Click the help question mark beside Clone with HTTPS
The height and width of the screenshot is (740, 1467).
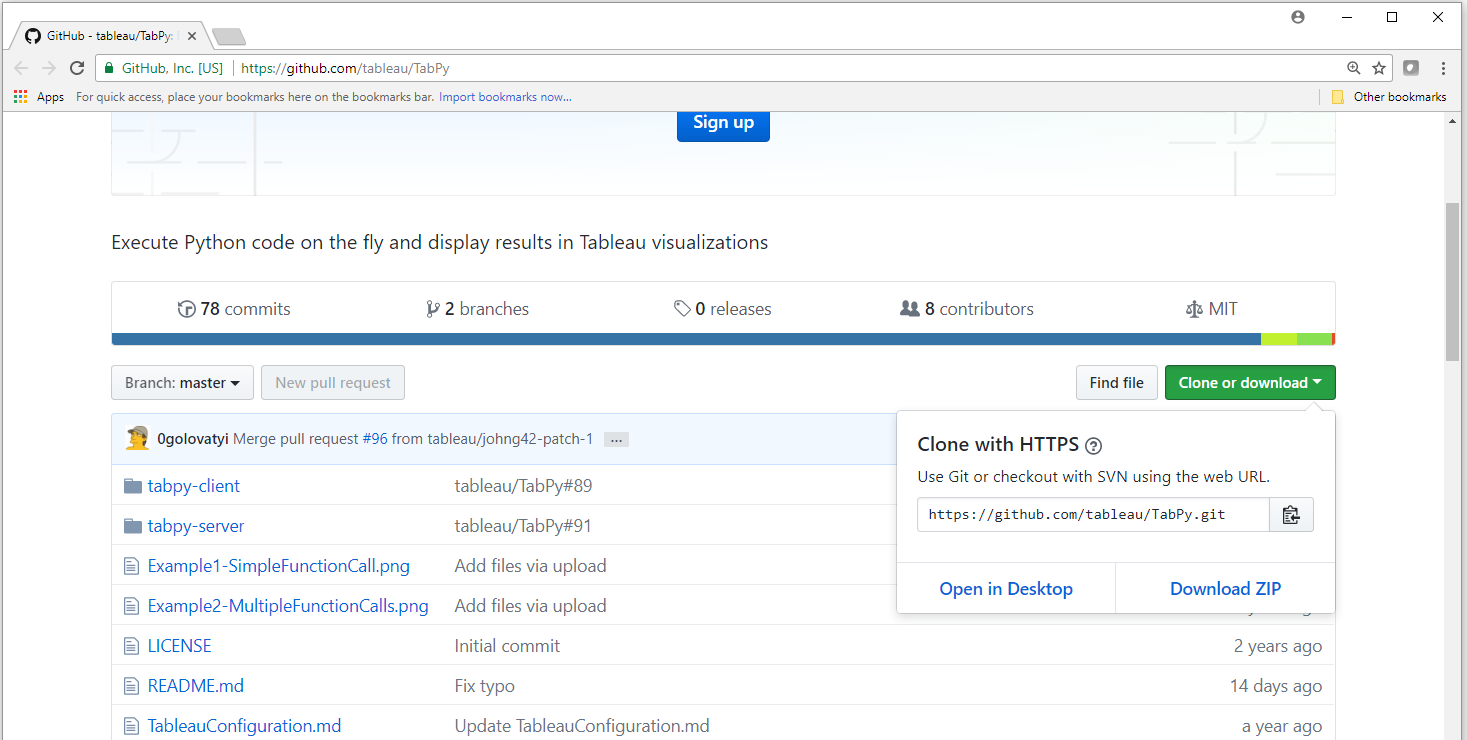pyautogui.click(x=1094, y=446)
